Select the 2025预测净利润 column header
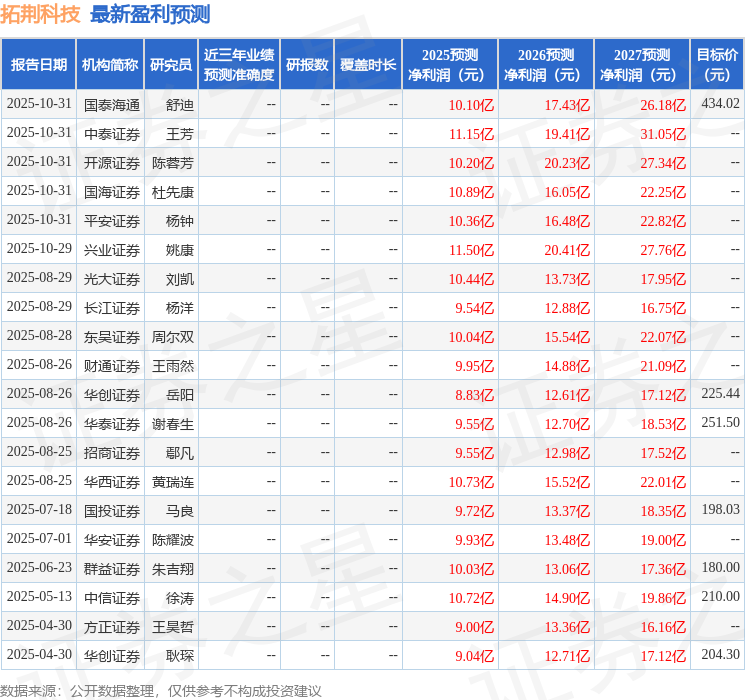This screenshot has width=745, height=700. click(450, 65)
